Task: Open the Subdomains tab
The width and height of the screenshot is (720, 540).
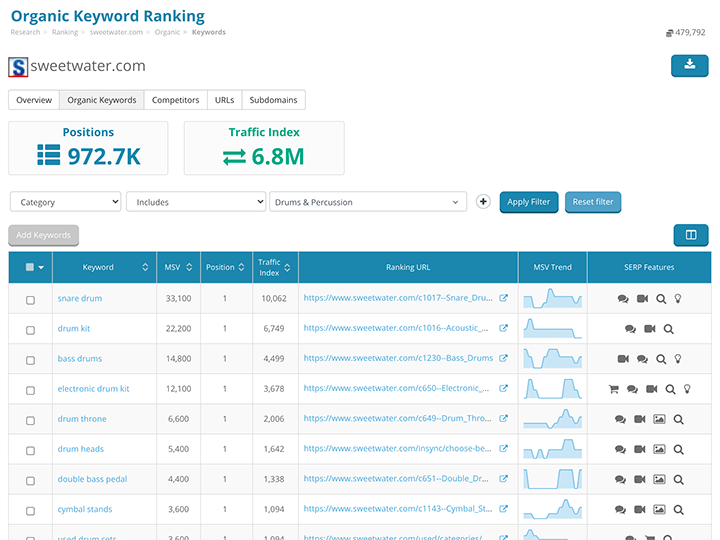Action: (273, 100)
